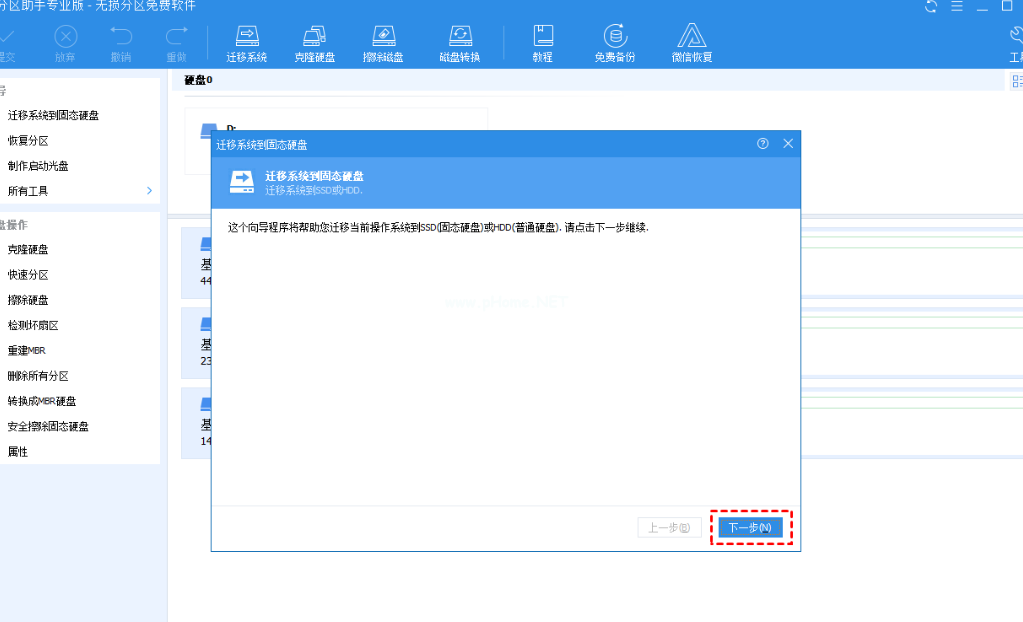Screen dimensions: 1023x622
Task: Close the 迁移系统到固态硬盘 dialog
Action: pyautogui.click(x=788, y=144)
